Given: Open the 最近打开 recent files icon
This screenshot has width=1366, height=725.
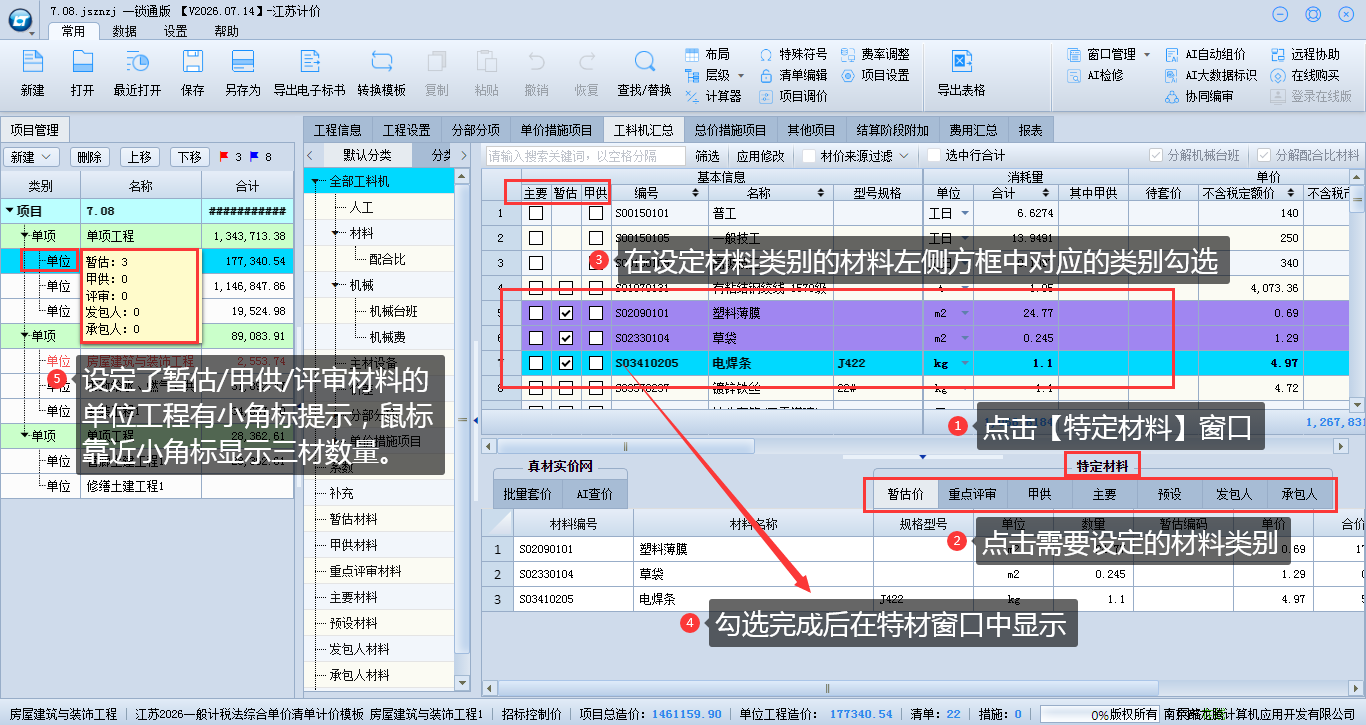Looking at the screenshot, I should [x=137, y=62].
